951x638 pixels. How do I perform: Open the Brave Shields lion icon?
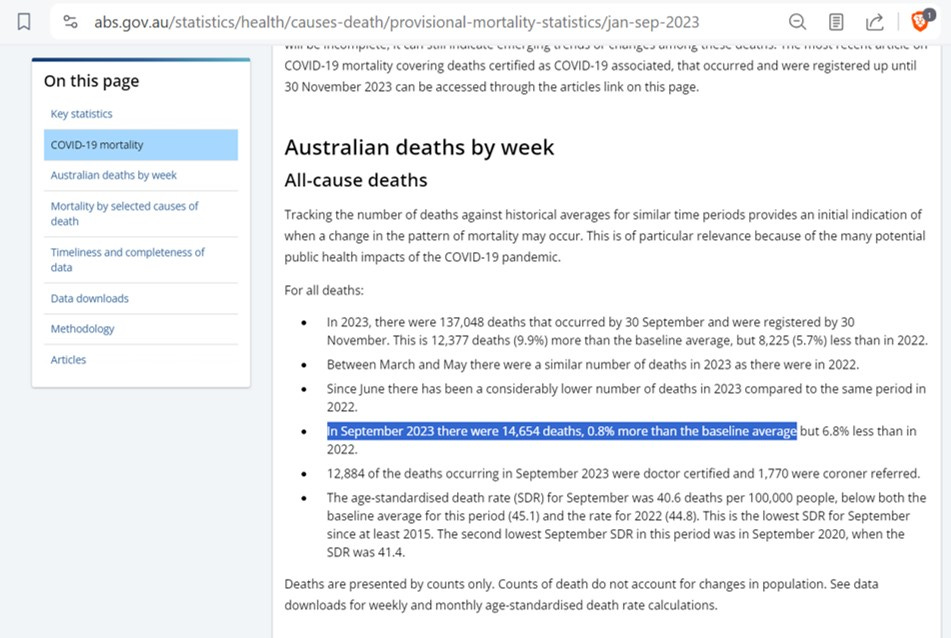[x=920, y=22]
